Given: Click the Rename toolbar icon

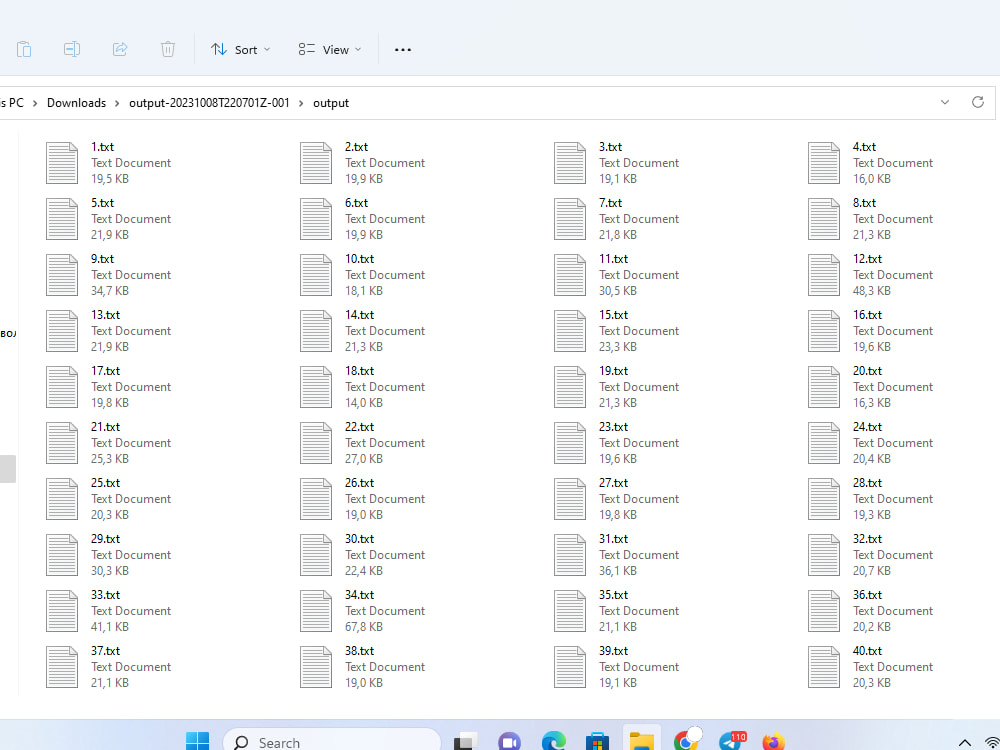Looking at the screenshot, I should 72,49.
